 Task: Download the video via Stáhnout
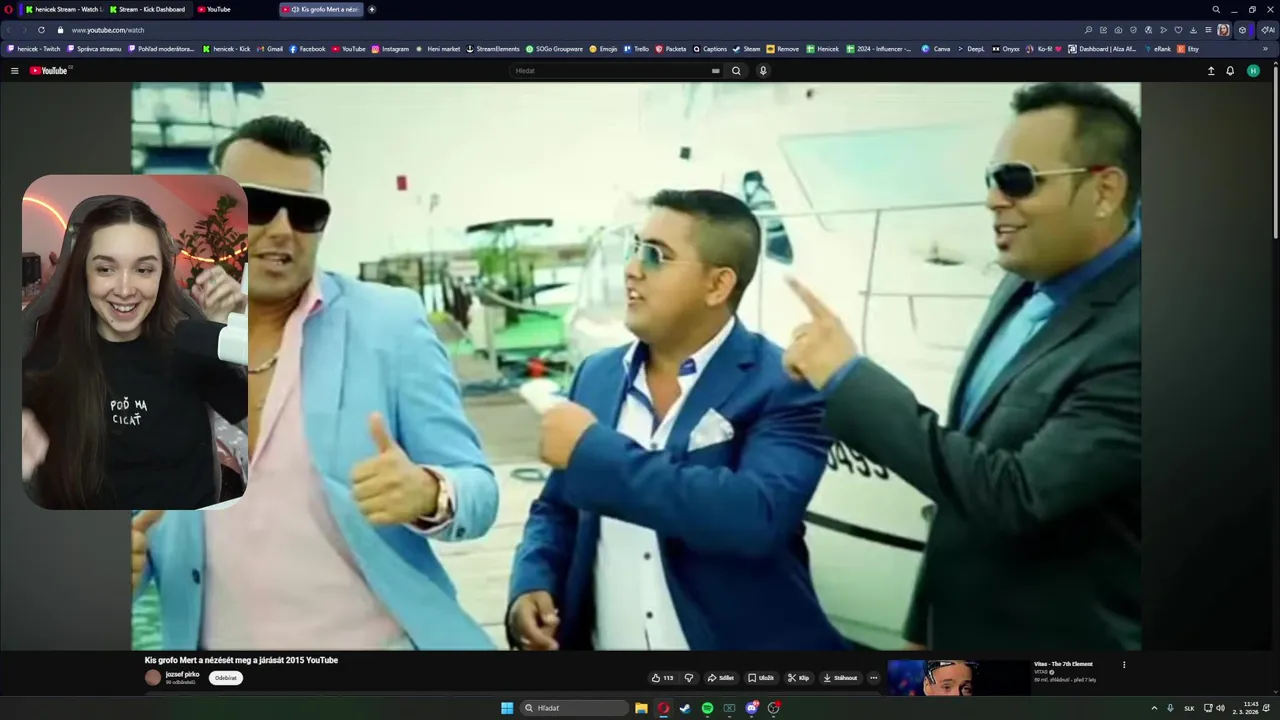tap(841, 678)
